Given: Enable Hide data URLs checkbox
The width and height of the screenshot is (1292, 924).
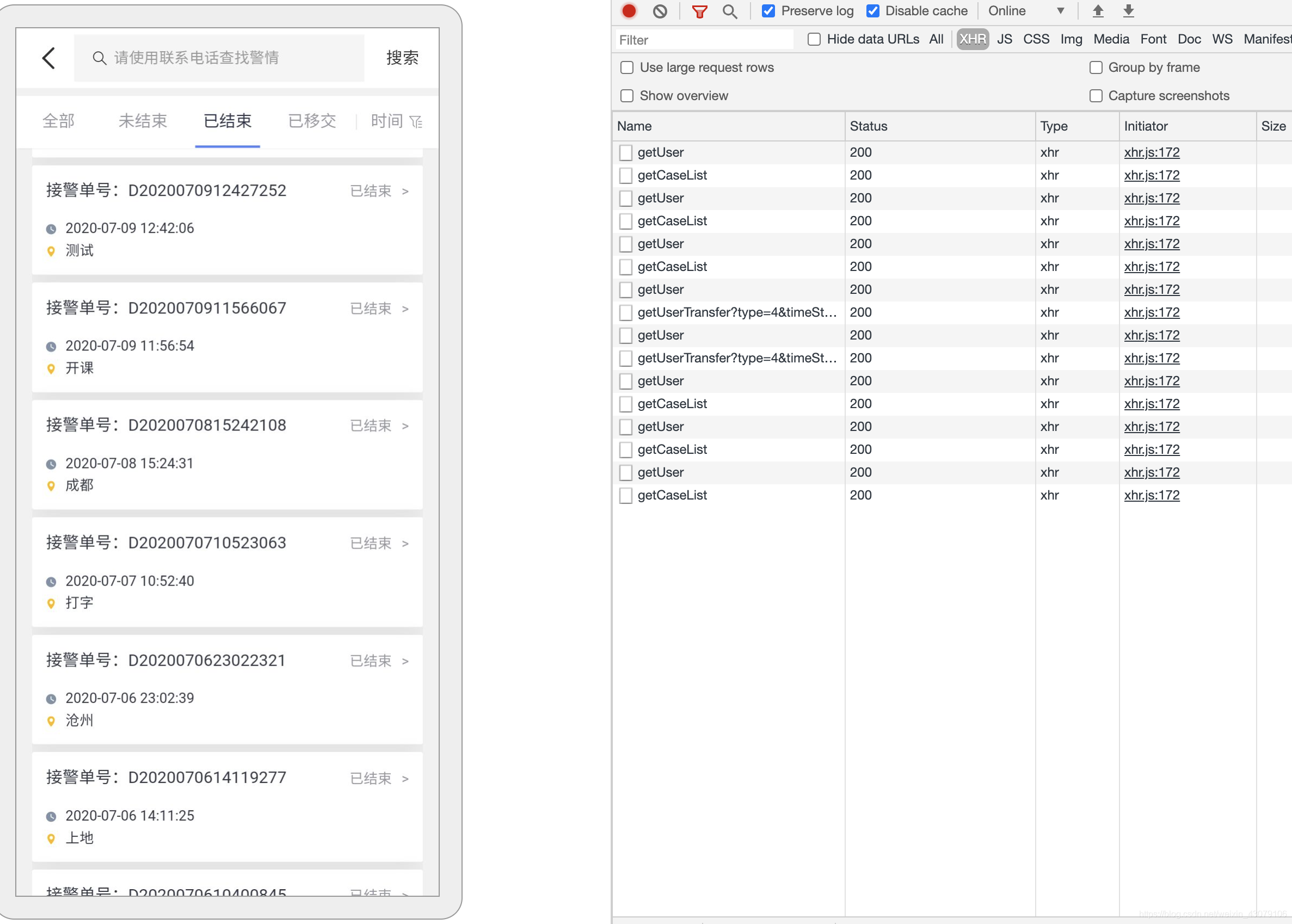Looking at the screenshot, I should 814,39.
